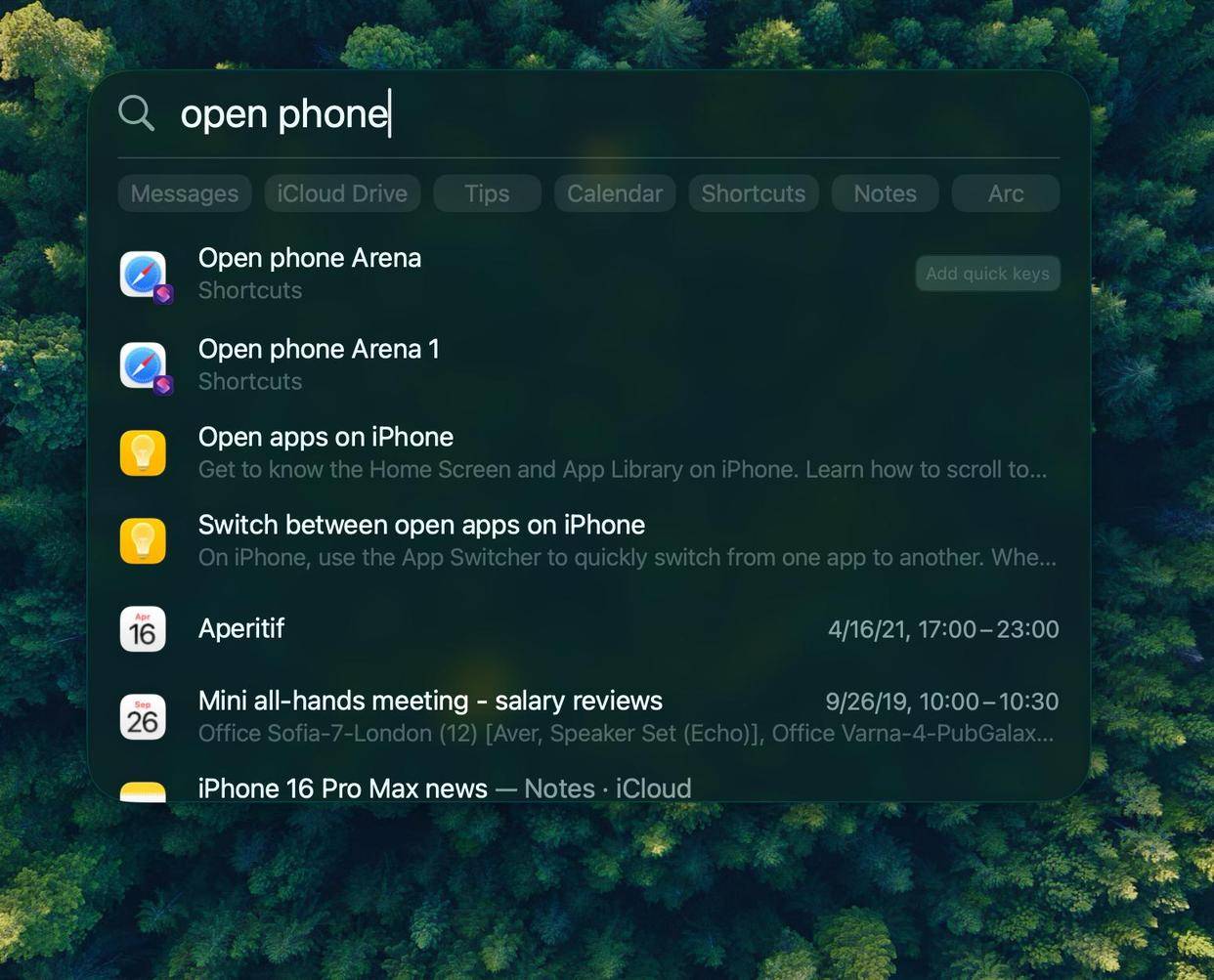This screenshot has height=980, width=1214.
Task: Select the Arc filter chip
Action: click(1006, 193)
